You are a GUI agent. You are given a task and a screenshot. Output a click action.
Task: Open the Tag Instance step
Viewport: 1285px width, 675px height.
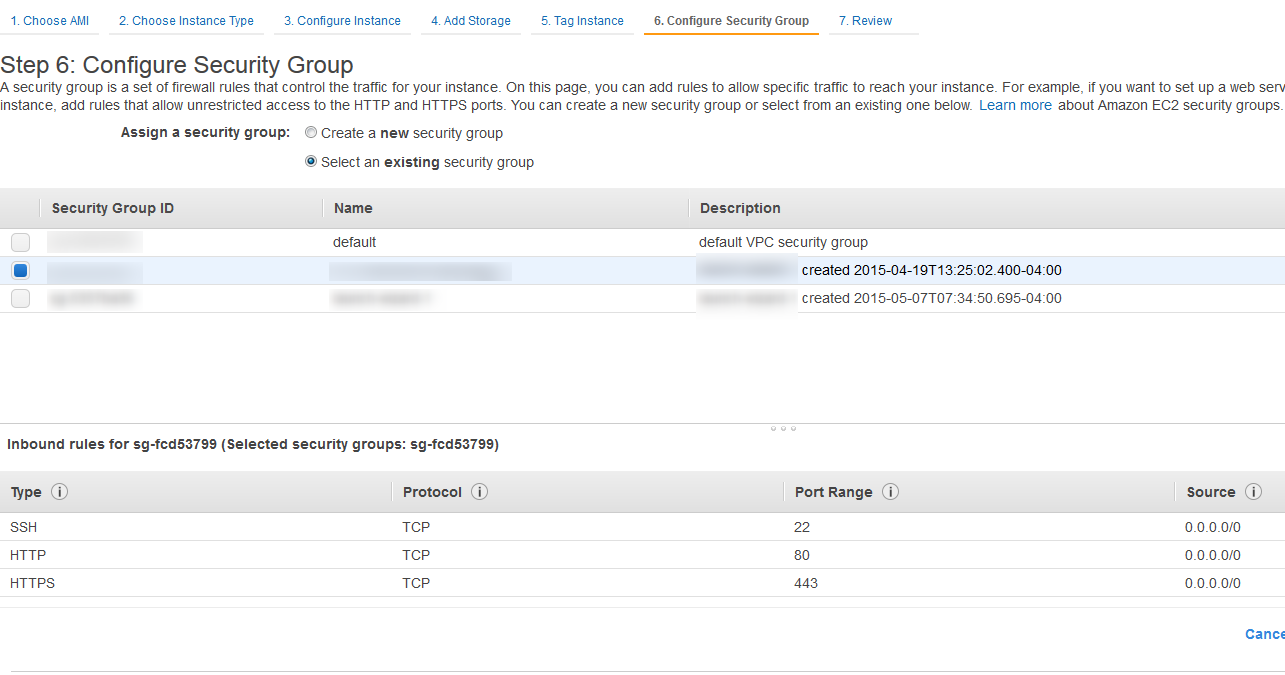[582, 20]
